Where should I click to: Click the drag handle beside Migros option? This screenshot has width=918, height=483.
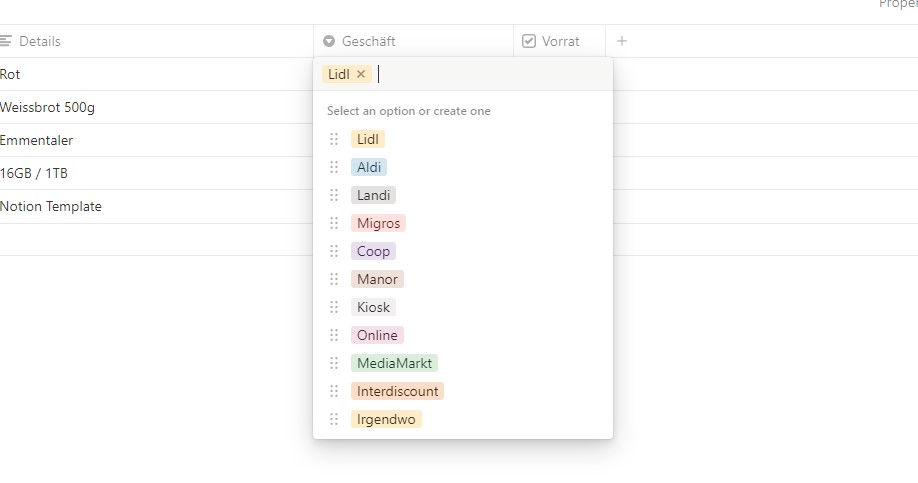[x=334, y=223]
